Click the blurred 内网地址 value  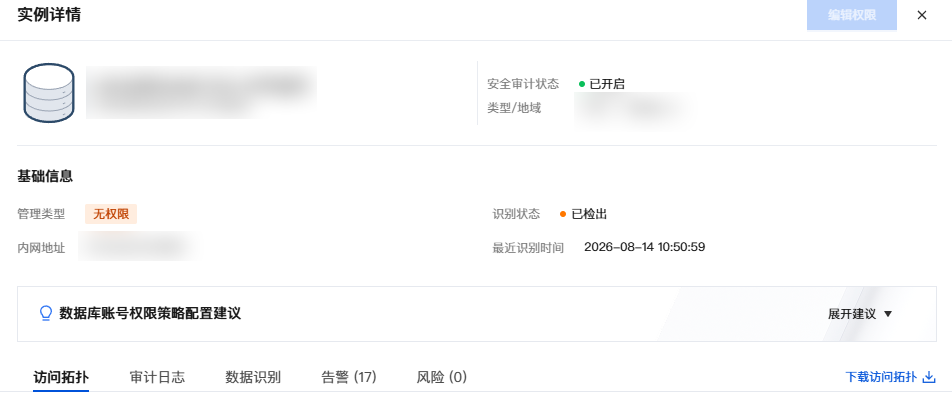137,246
